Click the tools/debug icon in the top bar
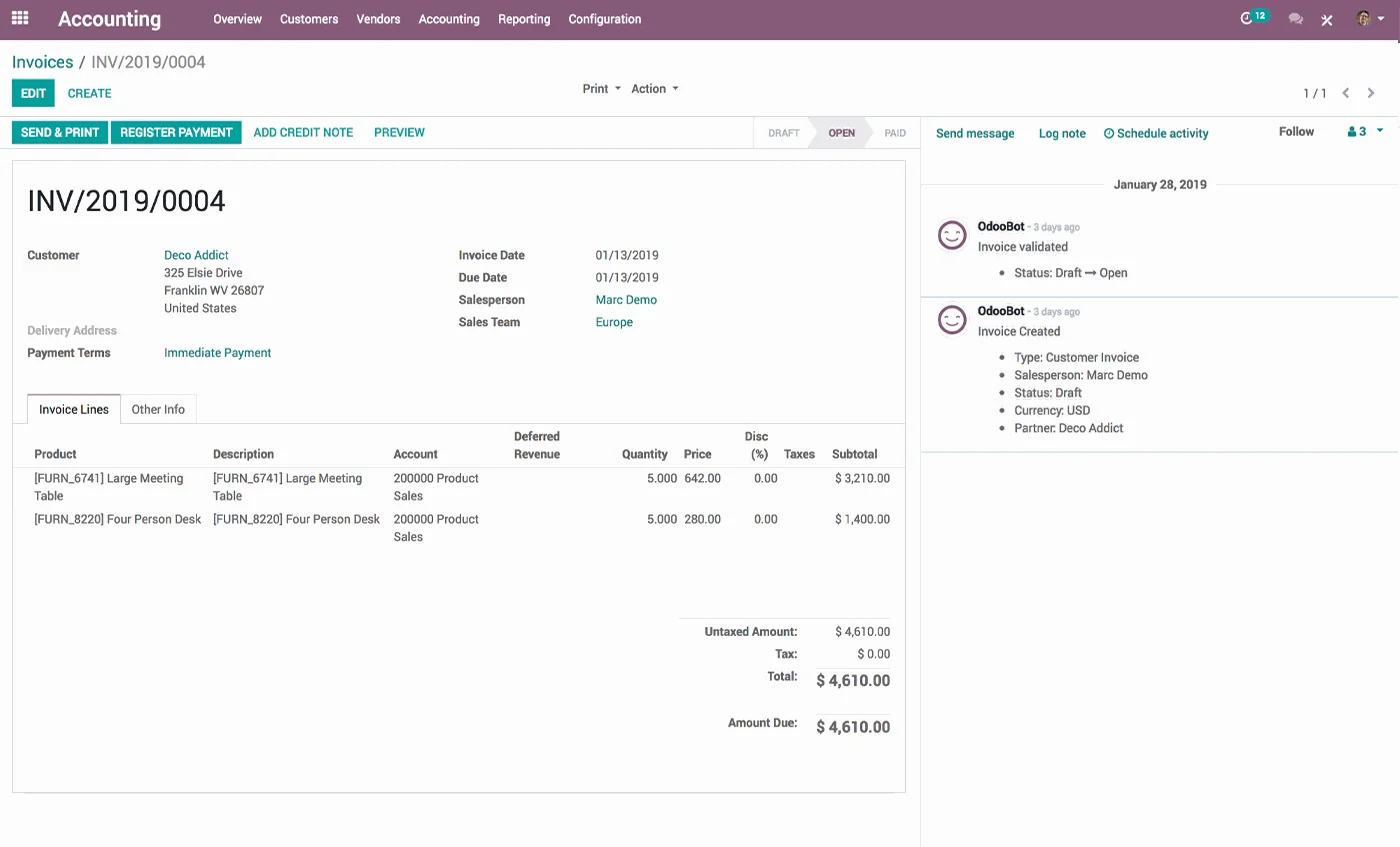 (x=1326, y=18)
